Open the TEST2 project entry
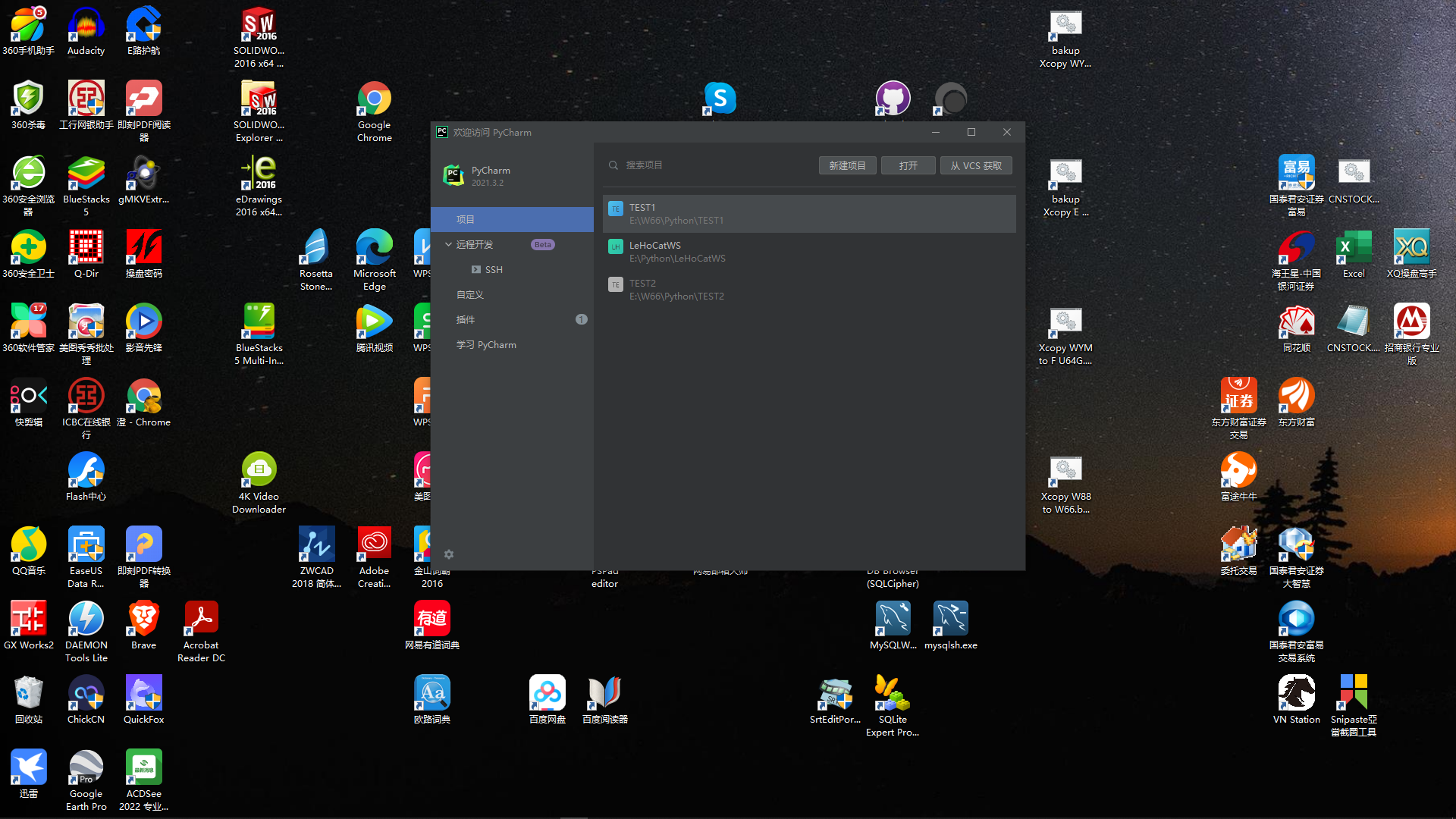The height and width of the screenshot is (819, 1456). point(809,290)
